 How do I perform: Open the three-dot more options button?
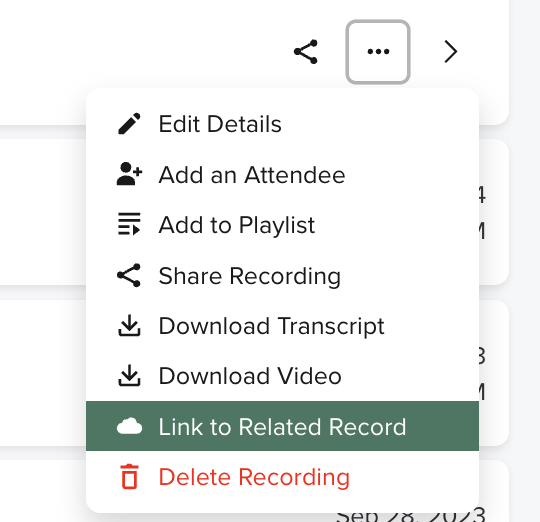378,52
